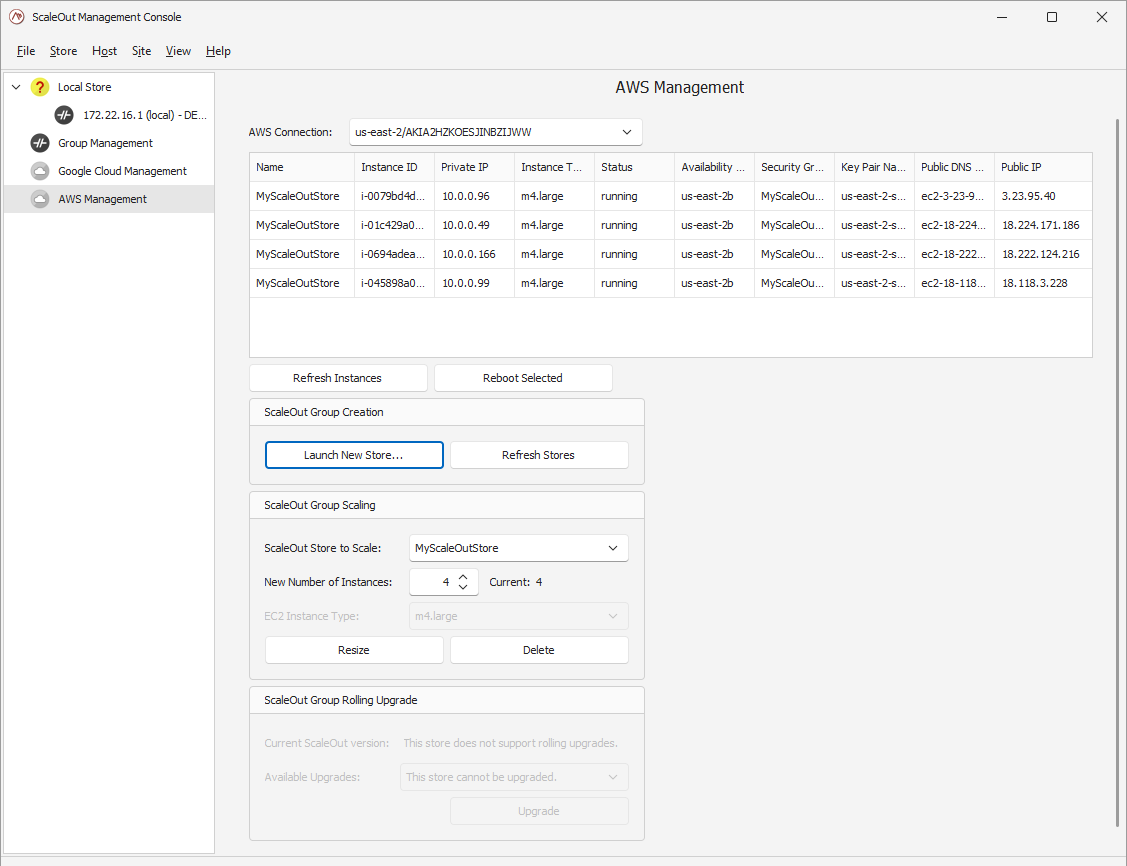The height and width of the screenshot is (866, 1127).
Task: Open the View menu
Action: (178, 51)
